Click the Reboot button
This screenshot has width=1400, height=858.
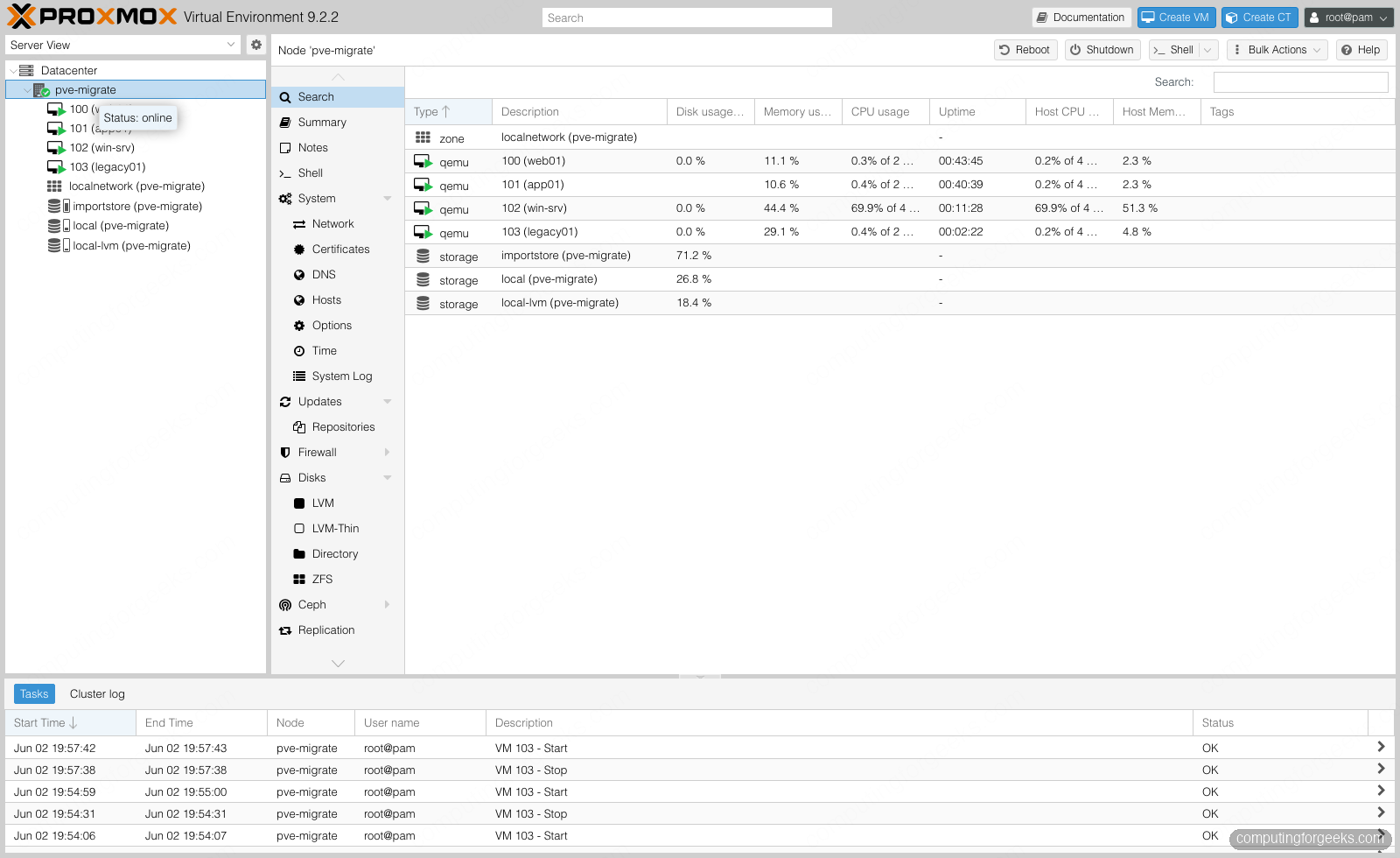pos(1025,50)
